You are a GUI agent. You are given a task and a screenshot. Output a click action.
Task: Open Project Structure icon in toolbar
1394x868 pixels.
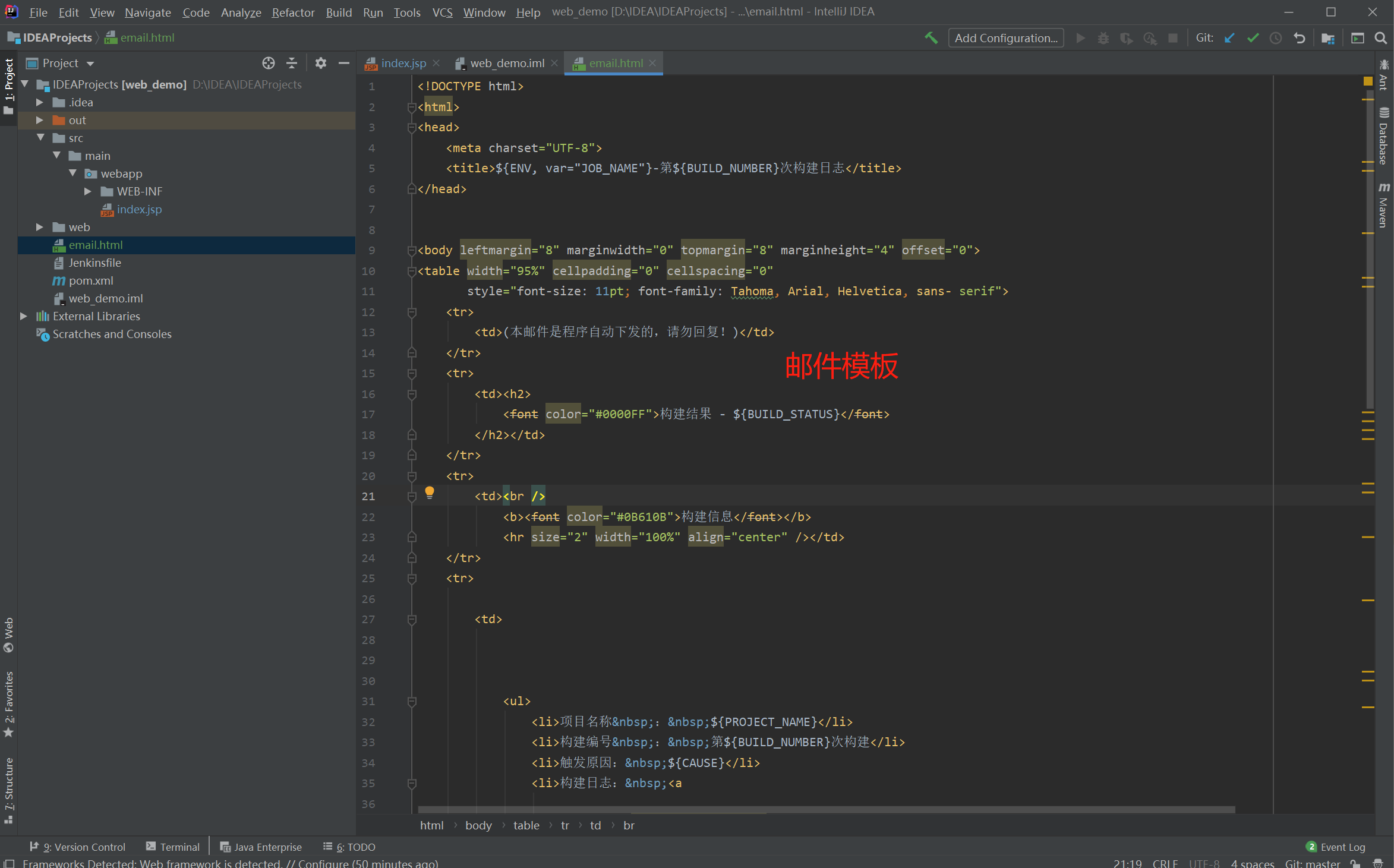(1328, 38)
